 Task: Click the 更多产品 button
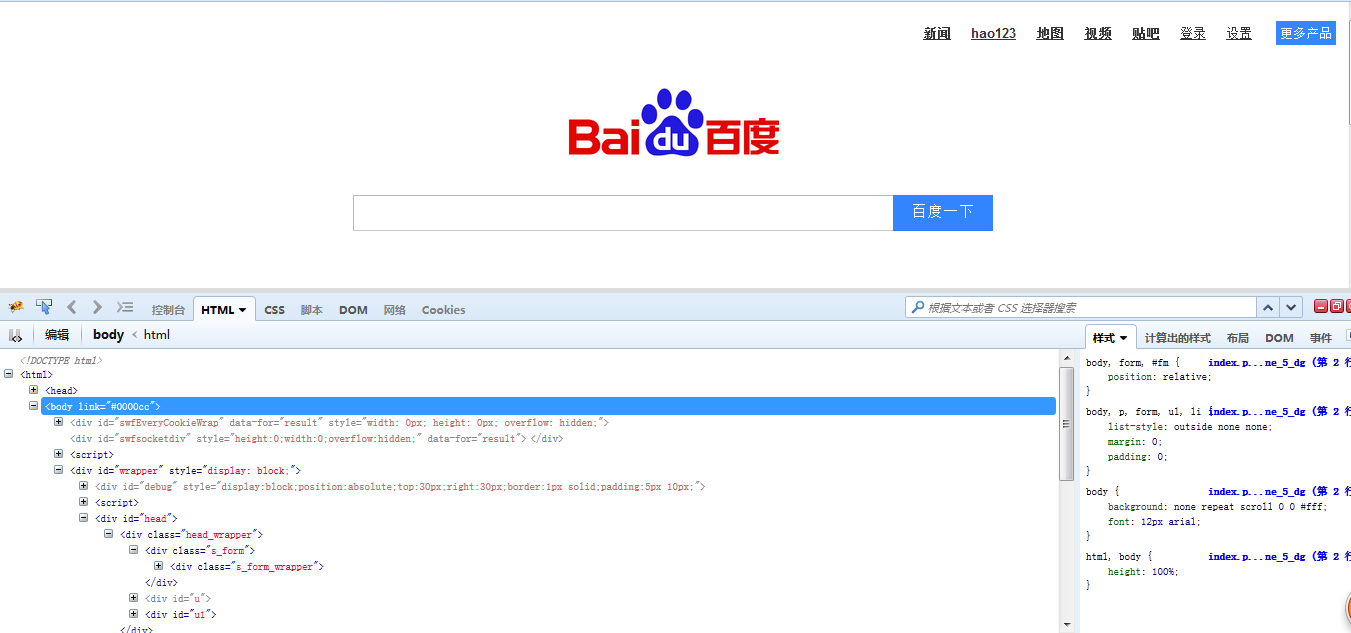click(x=1306, y=33)
